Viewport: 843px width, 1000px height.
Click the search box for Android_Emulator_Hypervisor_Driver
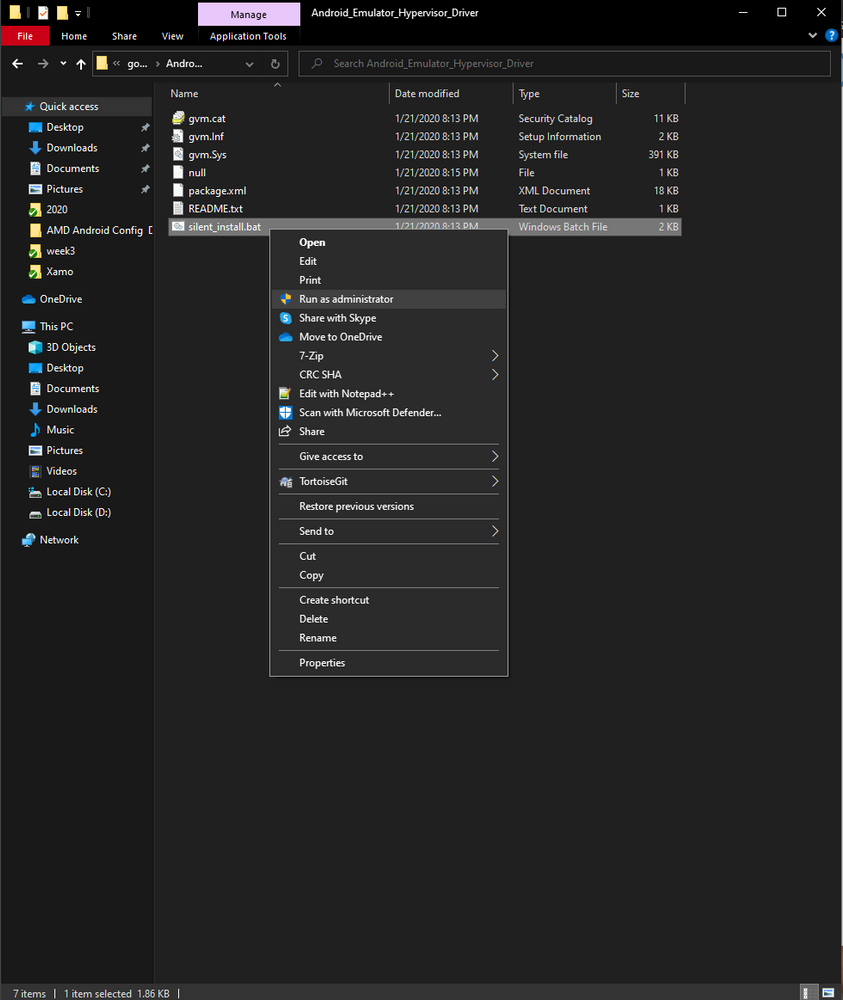(565, 64)
